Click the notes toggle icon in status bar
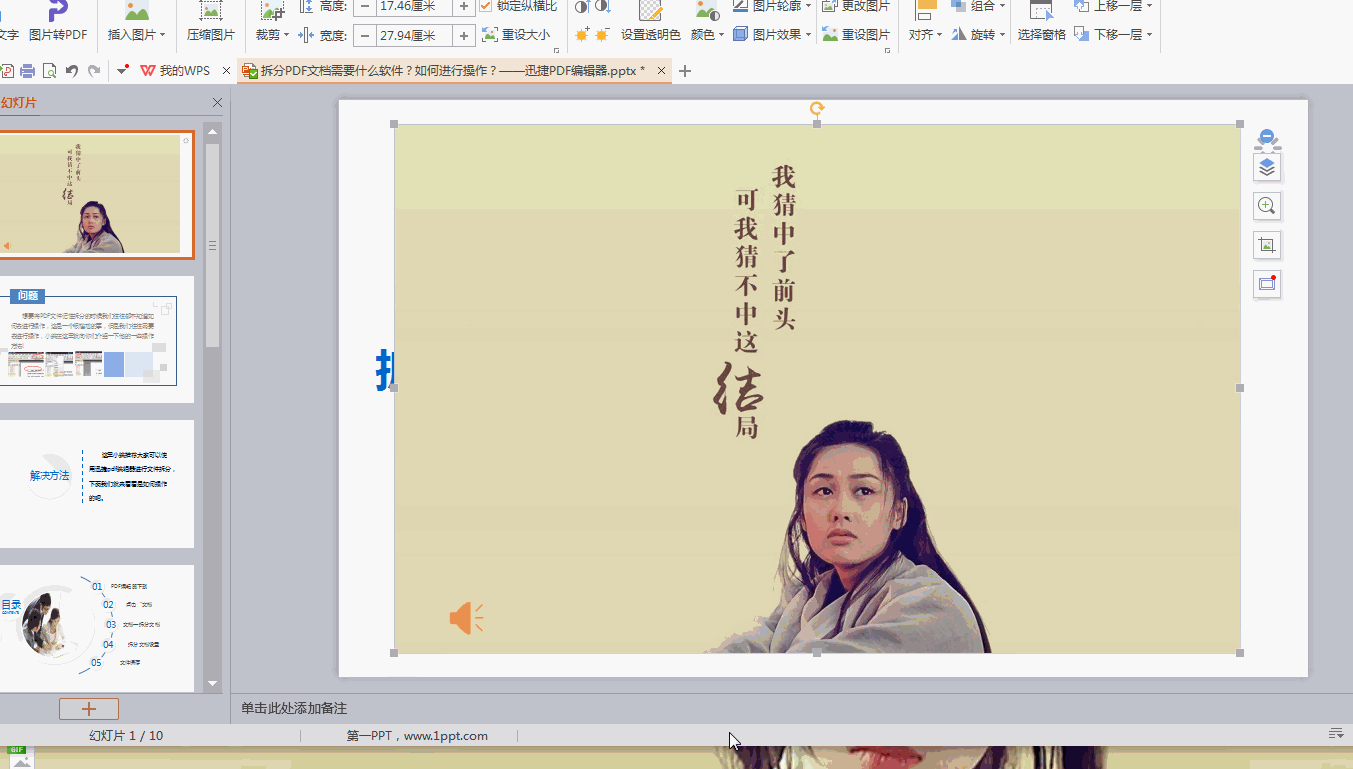Viewport: 1353px width, 769px height. 1335,734
